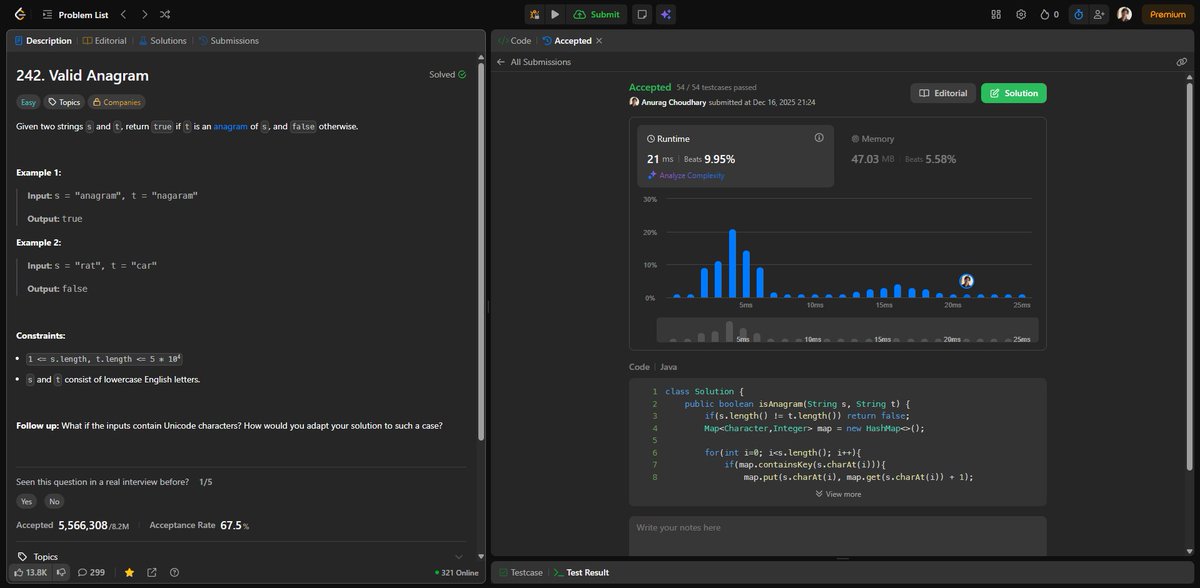
Task: Open the Test Result tab
Action: pyautogui.click(x=581, y=572)
